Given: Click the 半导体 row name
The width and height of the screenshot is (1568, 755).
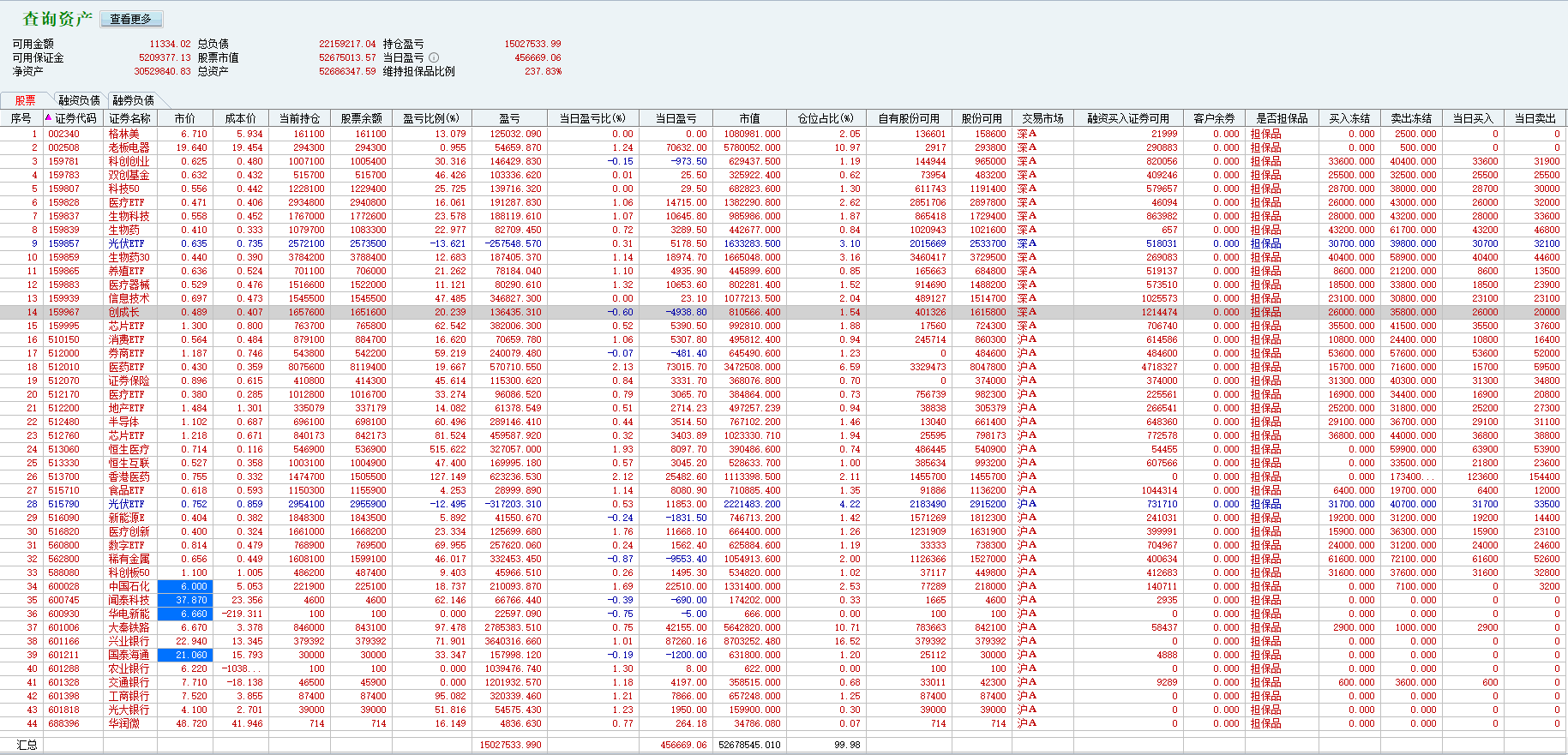Looking at the screenshot, I should [123, 422].
